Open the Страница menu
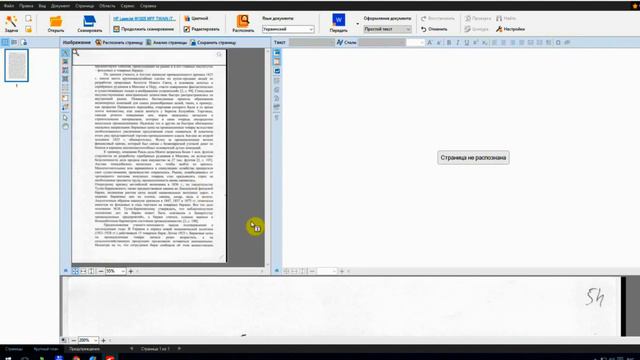This screenshot has height=360, width=640. tap(84, 6)
